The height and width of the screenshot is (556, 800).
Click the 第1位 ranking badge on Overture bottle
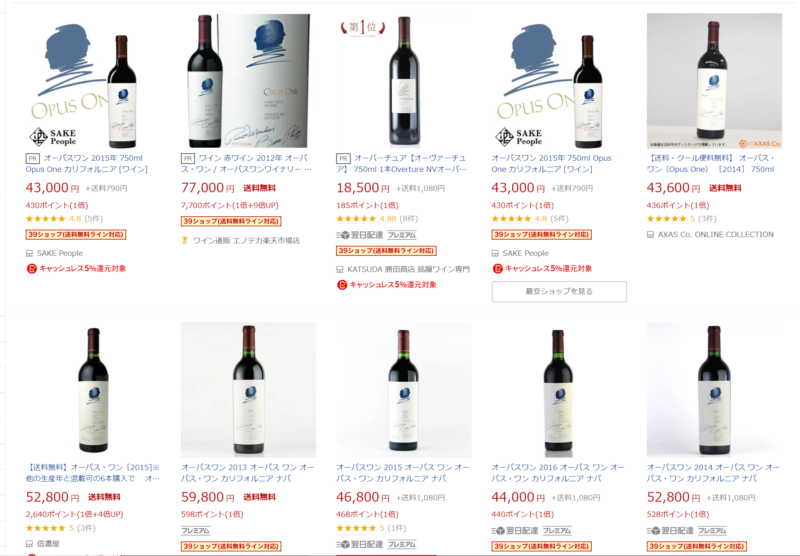363,27
